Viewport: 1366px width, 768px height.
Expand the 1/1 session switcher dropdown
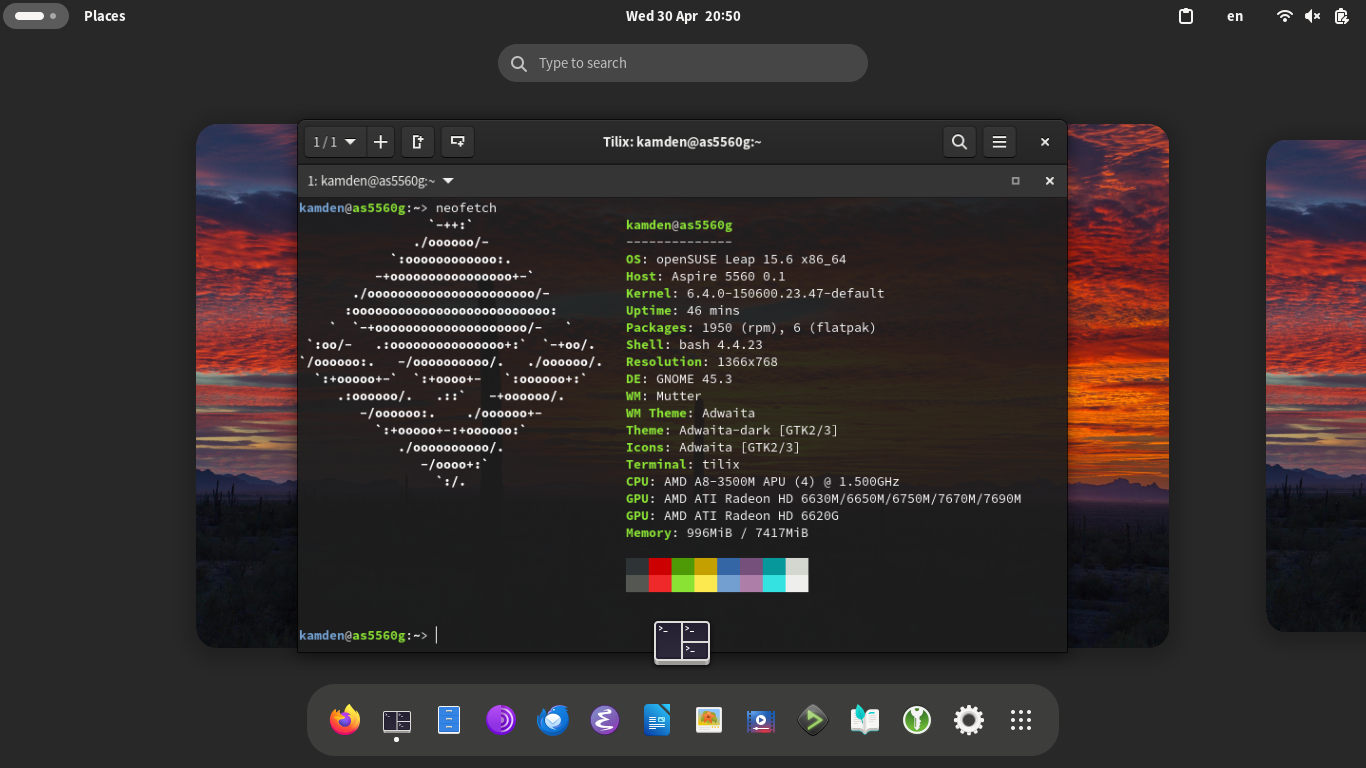(335, 142)
